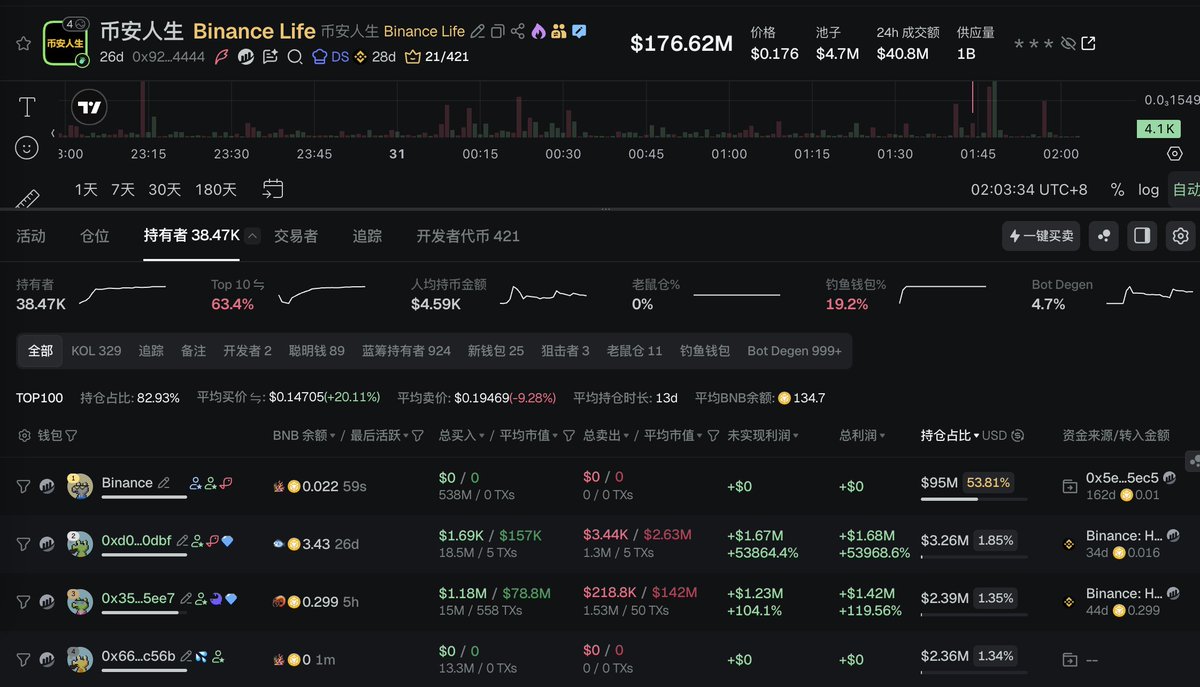Open wallet address 0xd0...0dbf
Image resolution: width=1200 pixels, height=687 pixels.
[136, 541]
